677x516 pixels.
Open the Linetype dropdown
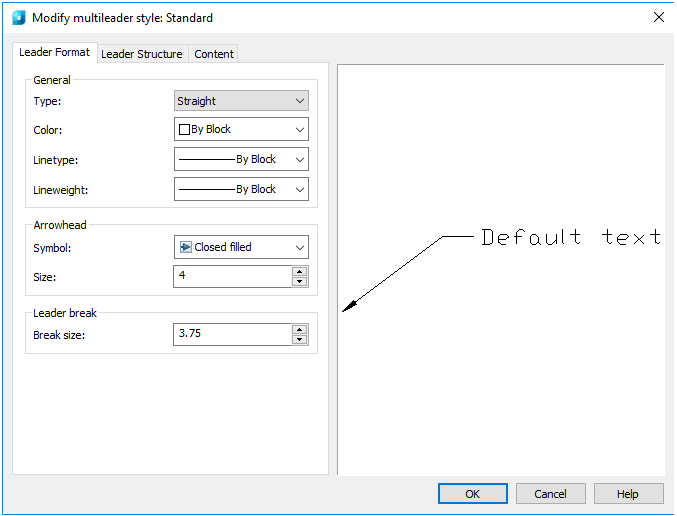(x=241, y=159)
